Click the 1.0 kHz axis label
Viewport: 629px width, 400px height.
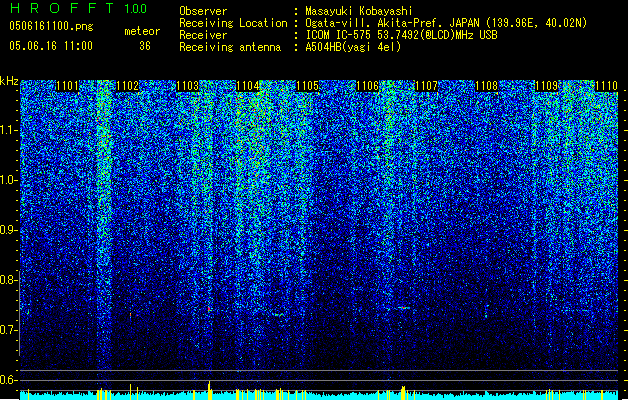coord(9,180)
